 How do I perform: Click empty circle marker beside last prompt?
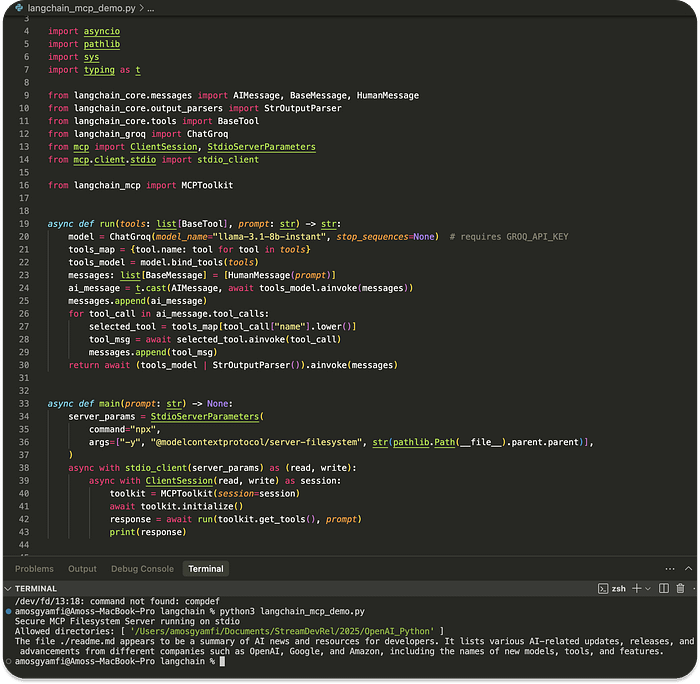pyautogui.click(x=9, y=662)
